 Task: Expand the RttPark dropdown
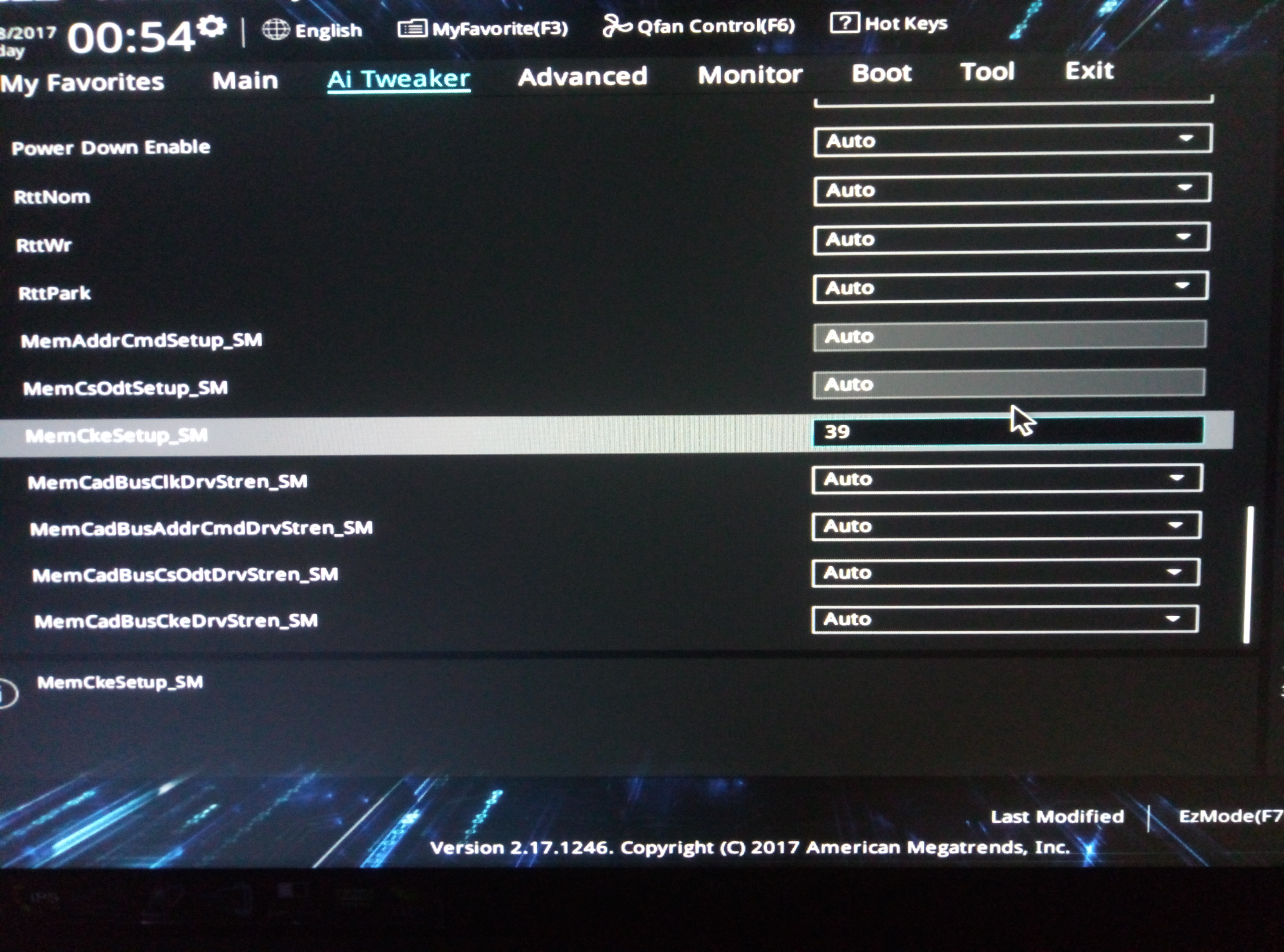pos(1010,287)
